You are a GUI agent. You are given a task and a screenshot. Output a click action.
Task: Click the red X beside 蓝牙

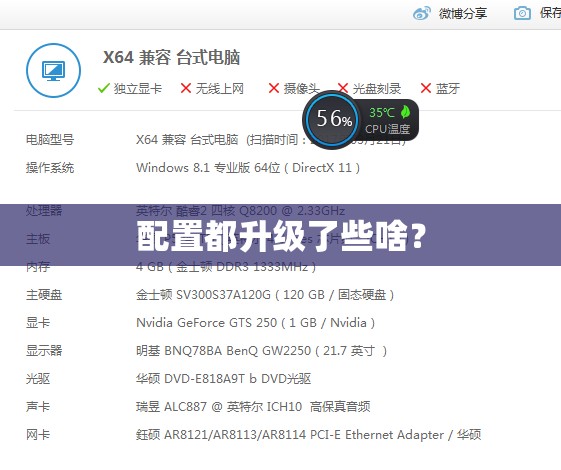click(426, 88)
